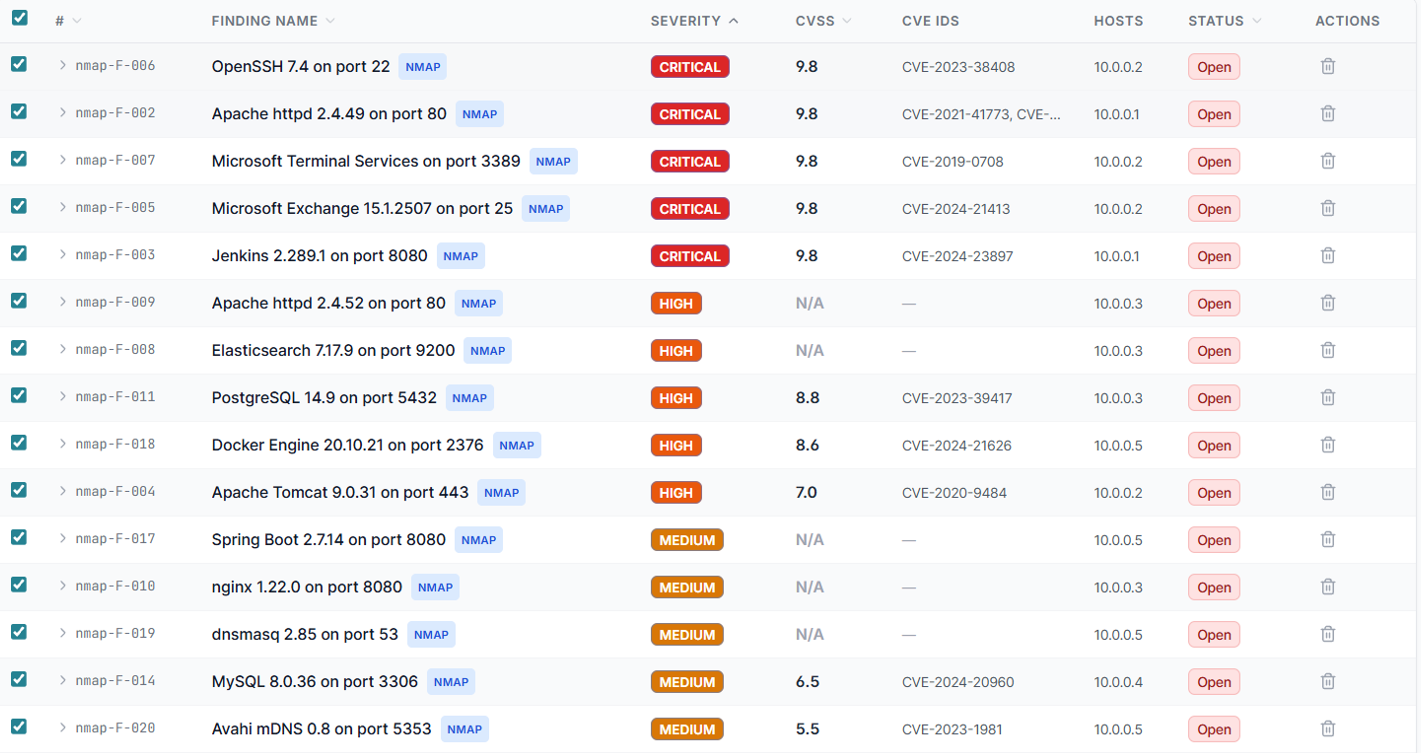Expand the nmap-F-002 row details
1421x753 pixels.
(x=62, y=112)
